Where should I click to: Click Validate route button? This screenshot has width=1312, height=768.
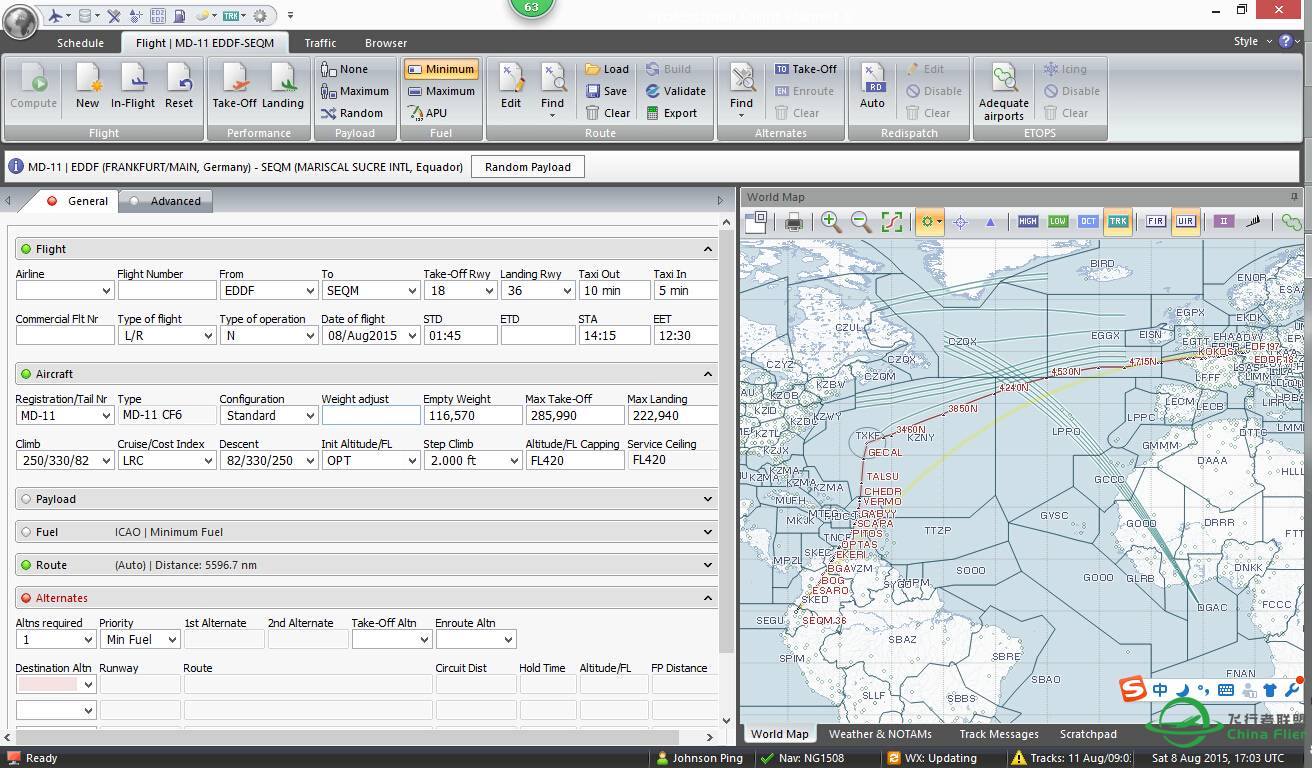point(675,91)
